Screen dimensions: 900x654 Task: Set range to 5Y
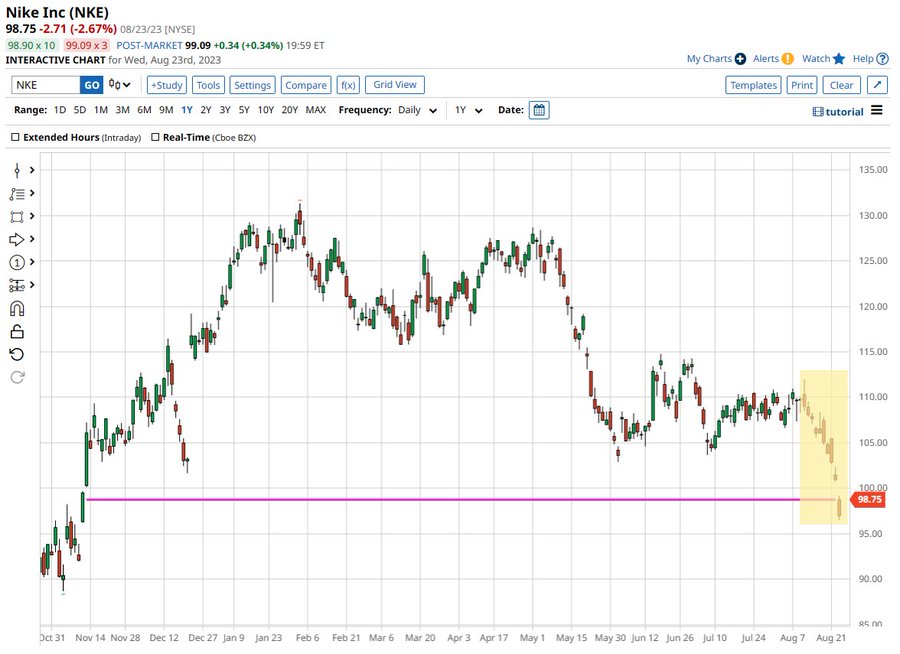click(244, 110)
